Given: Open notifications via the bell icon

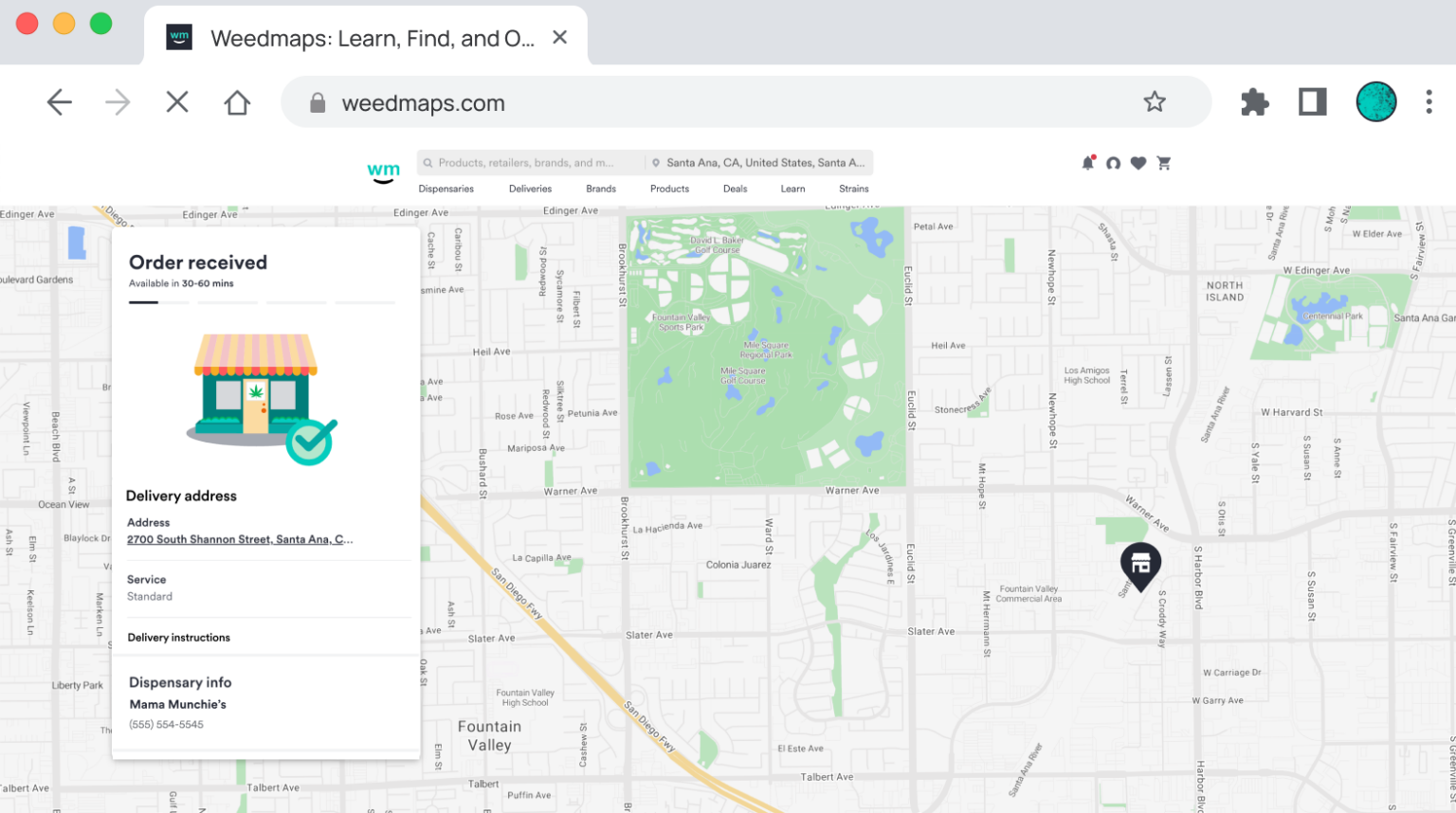Looking at the screenshot, I should tap(1086, 162).
